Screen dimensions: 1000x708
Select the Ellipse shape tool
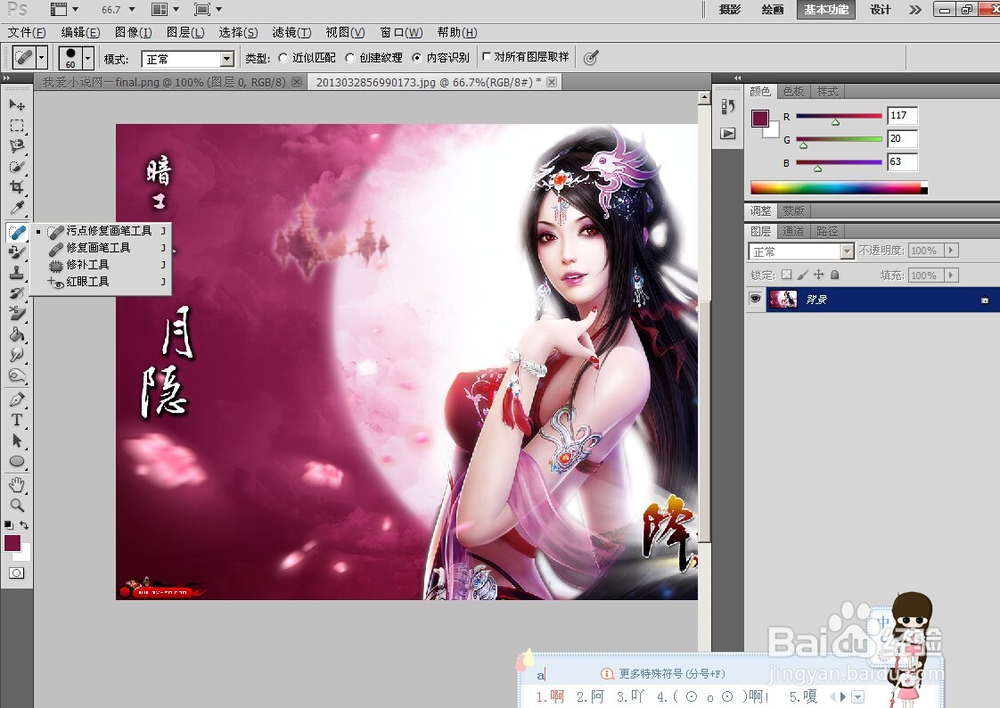pyautogui.click(x=17, y=461)
